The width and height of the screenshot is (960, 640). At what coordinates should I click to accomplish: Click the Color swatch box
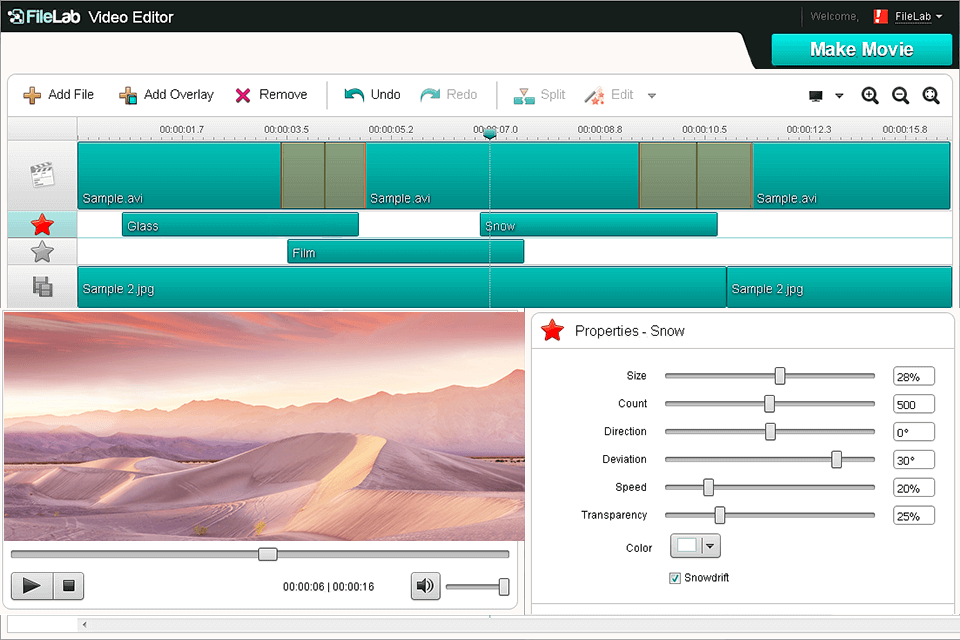686,546
